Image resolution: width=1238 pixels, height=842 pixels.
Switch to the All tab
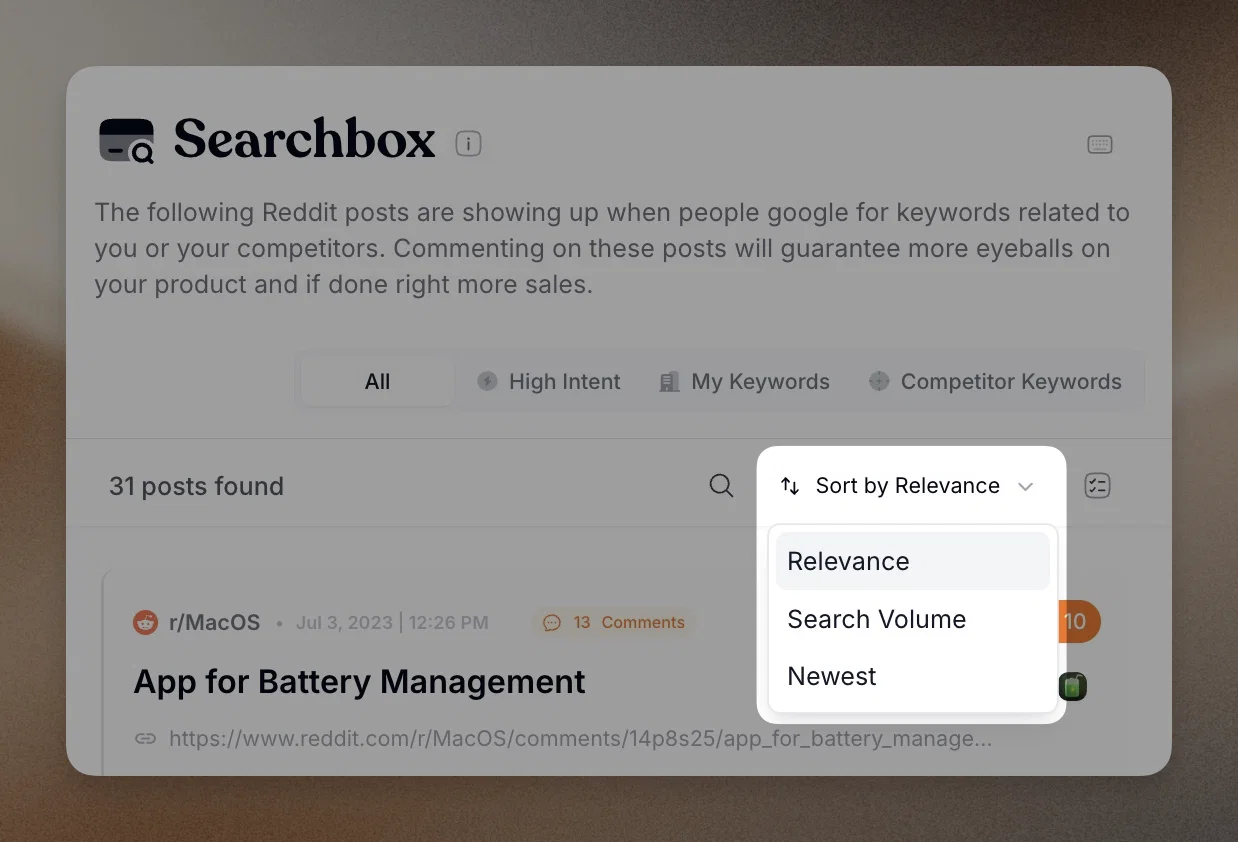tap(378, 382)
